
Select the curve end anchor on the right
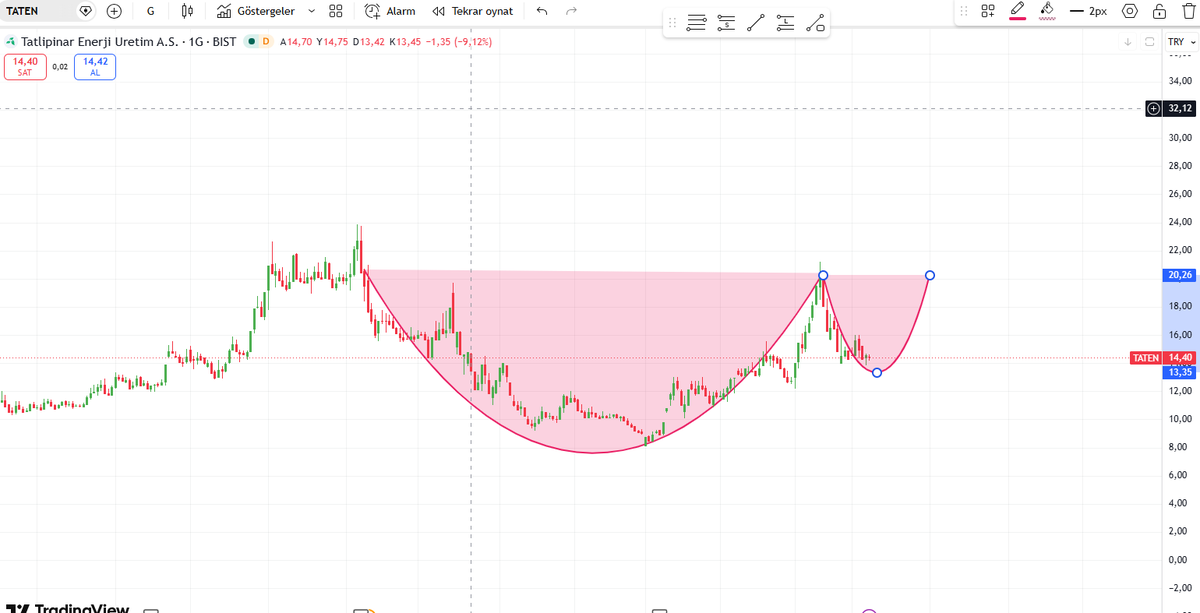point(930,275)
